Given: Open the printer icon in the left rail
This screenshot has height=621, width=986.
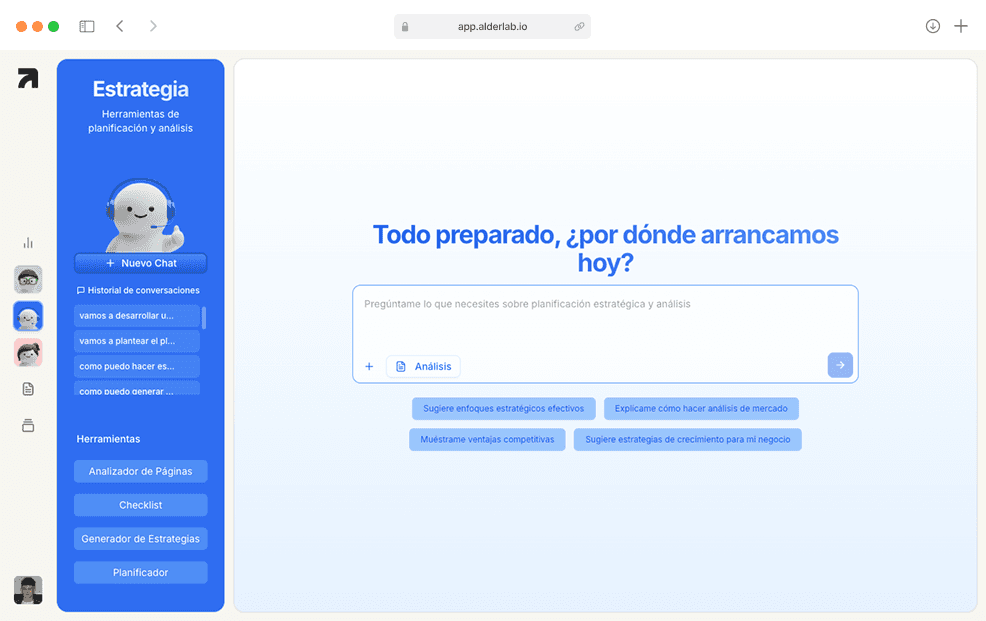Looking at the screenshot, I should click(x=27, y=425).
